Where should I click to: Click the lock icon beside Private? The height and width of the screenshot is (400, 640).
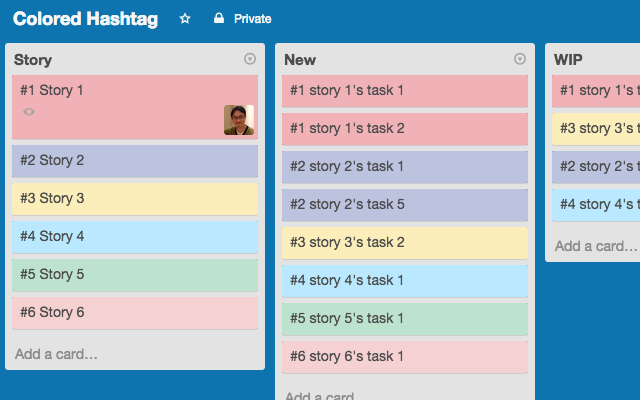point(219,19)
